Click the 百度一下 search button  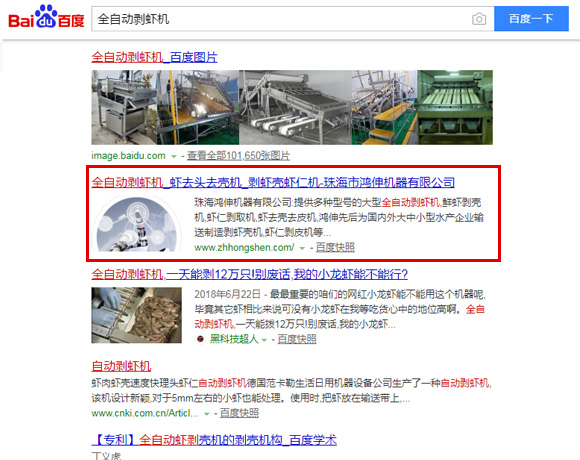pyautogui.click(x=531, y=18)
